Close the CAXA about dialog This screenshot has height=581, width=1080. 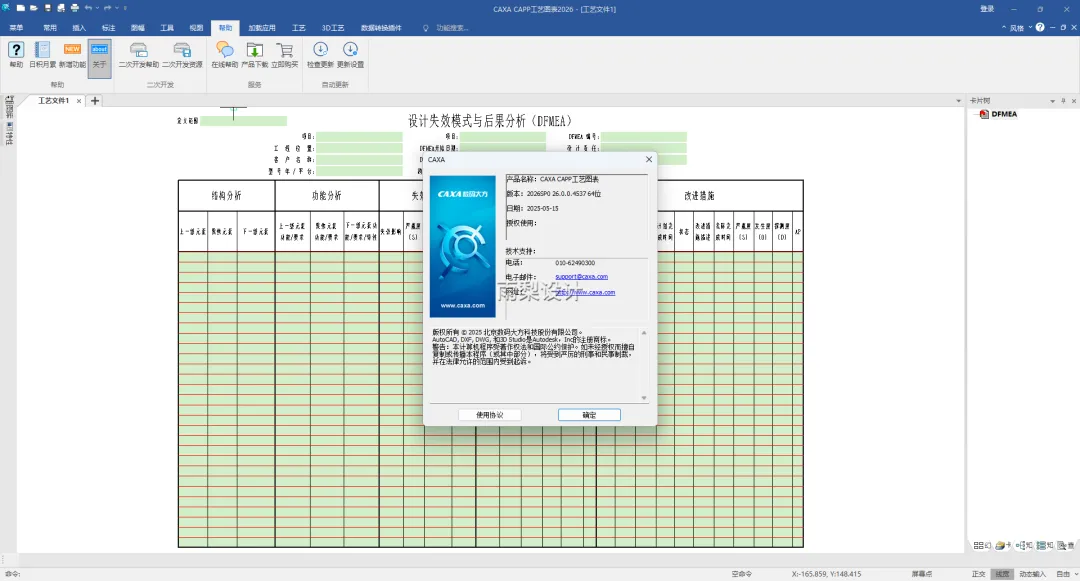tap(649, 159)
